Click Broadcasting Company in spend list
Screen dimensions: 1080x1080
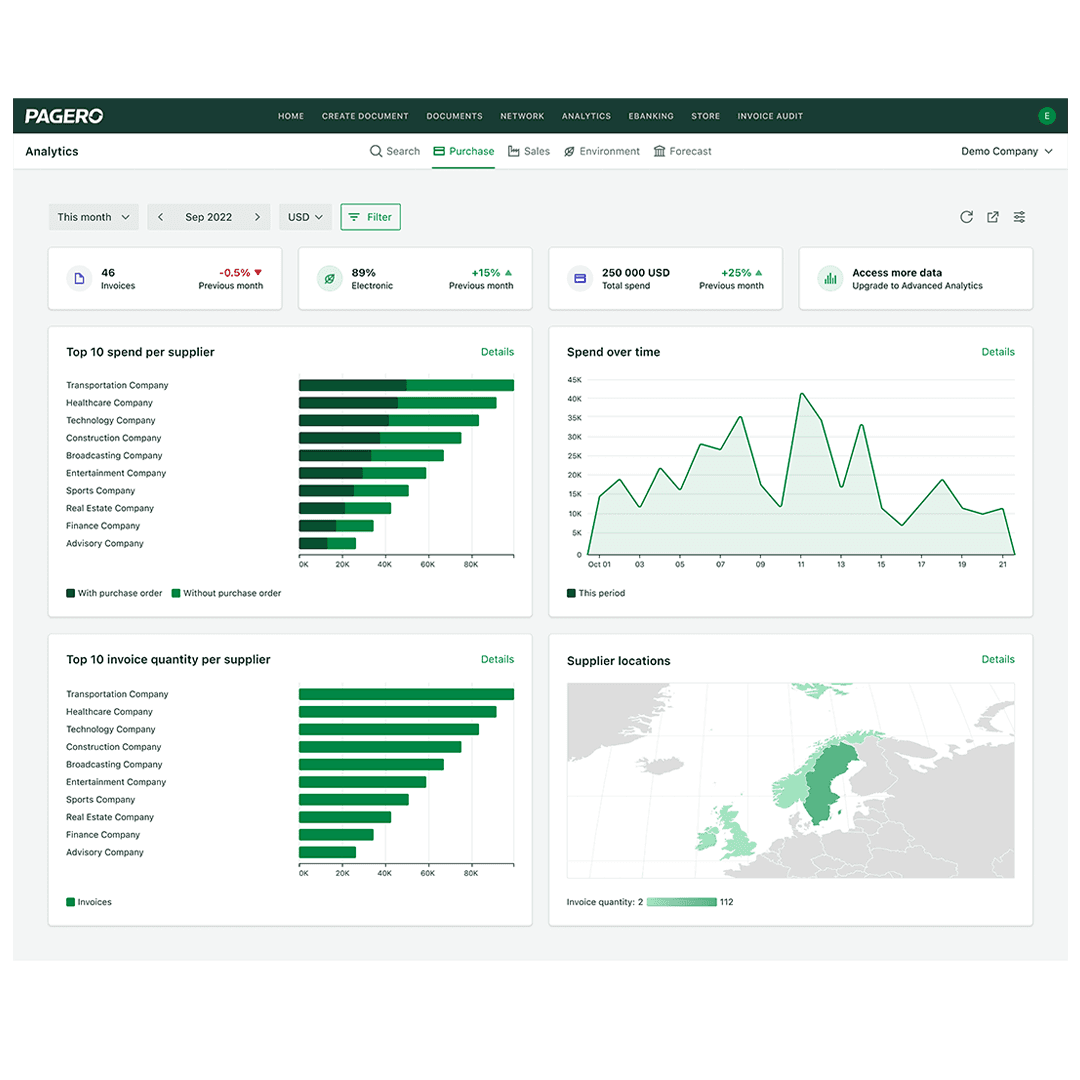(x=114, y=455)
